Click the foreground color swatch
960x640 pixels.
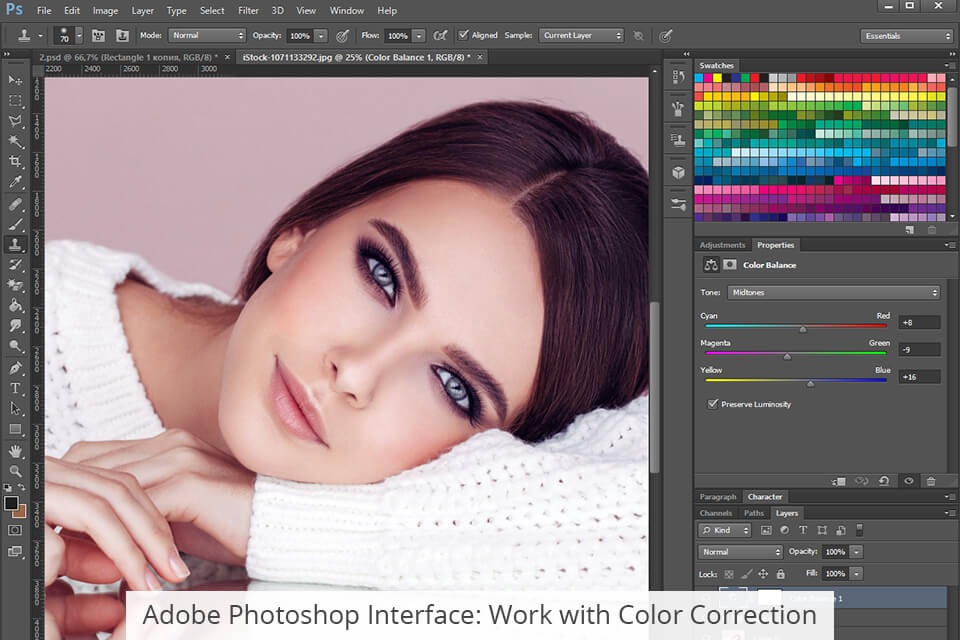click(x=11, y=503)
